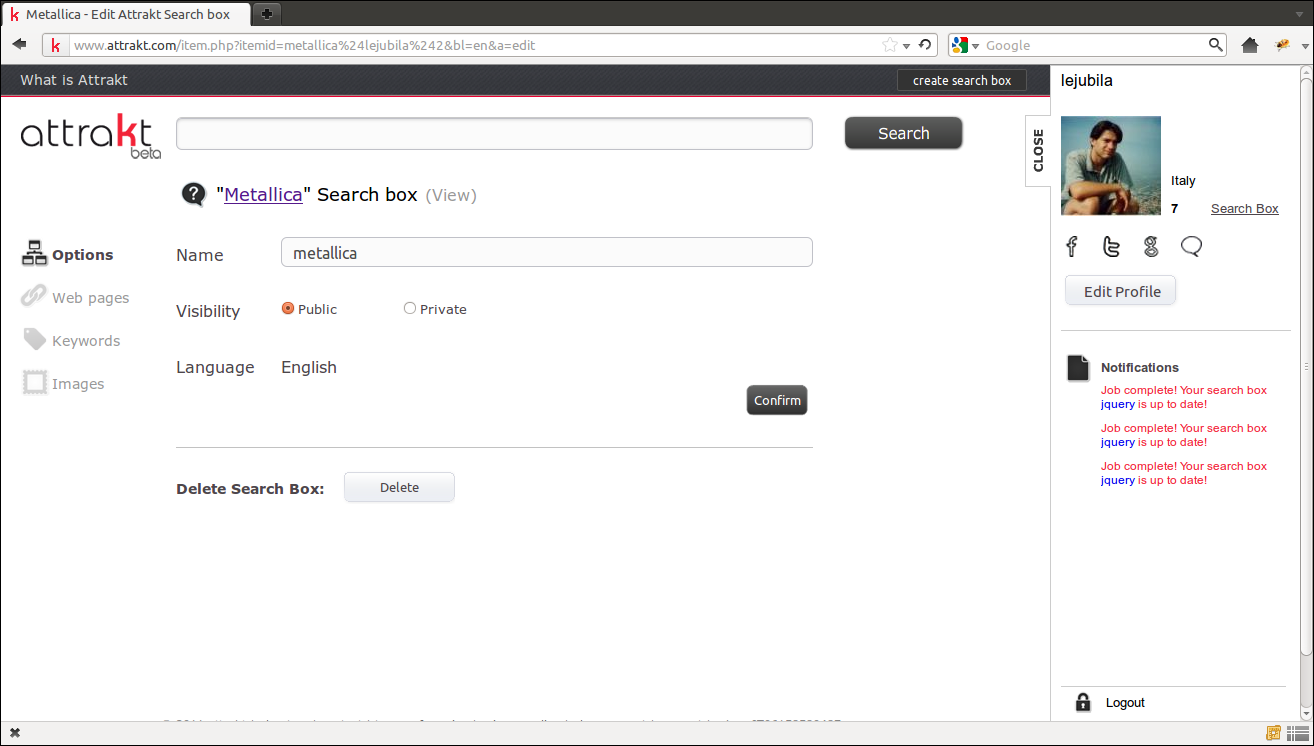Click the main Attrakt search field

[x=494, y=133]
